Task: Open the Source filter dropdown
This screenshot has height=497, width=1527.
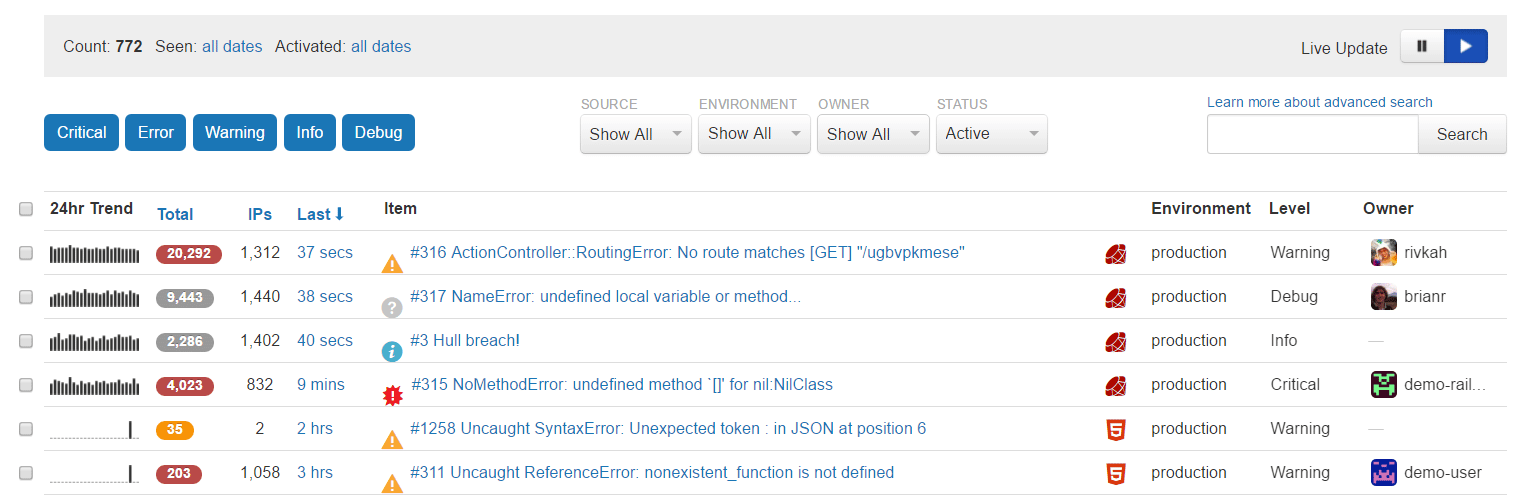Action: [635, 134]
